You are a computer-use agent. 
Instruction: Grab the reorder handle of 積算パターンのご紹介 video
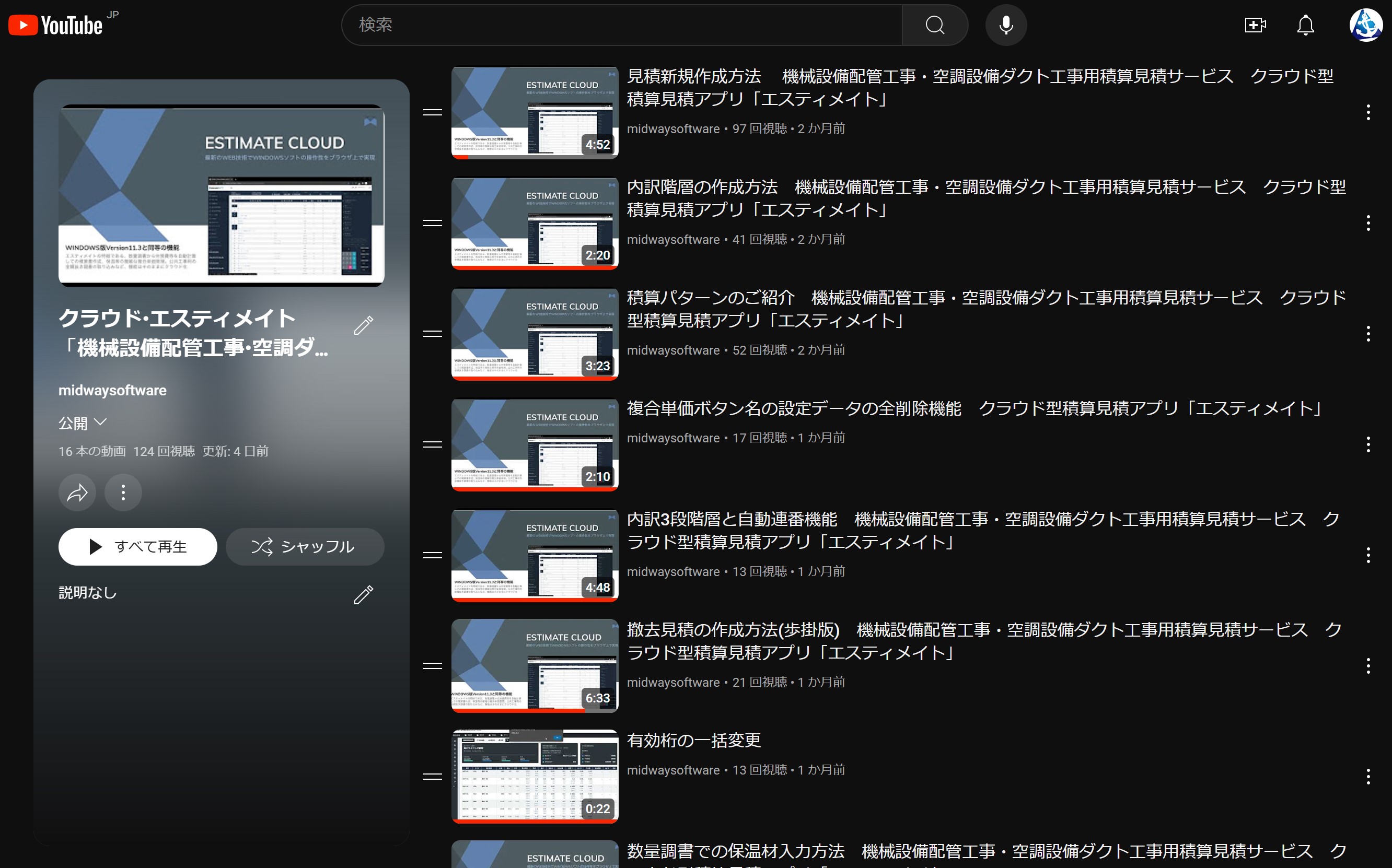433,334
